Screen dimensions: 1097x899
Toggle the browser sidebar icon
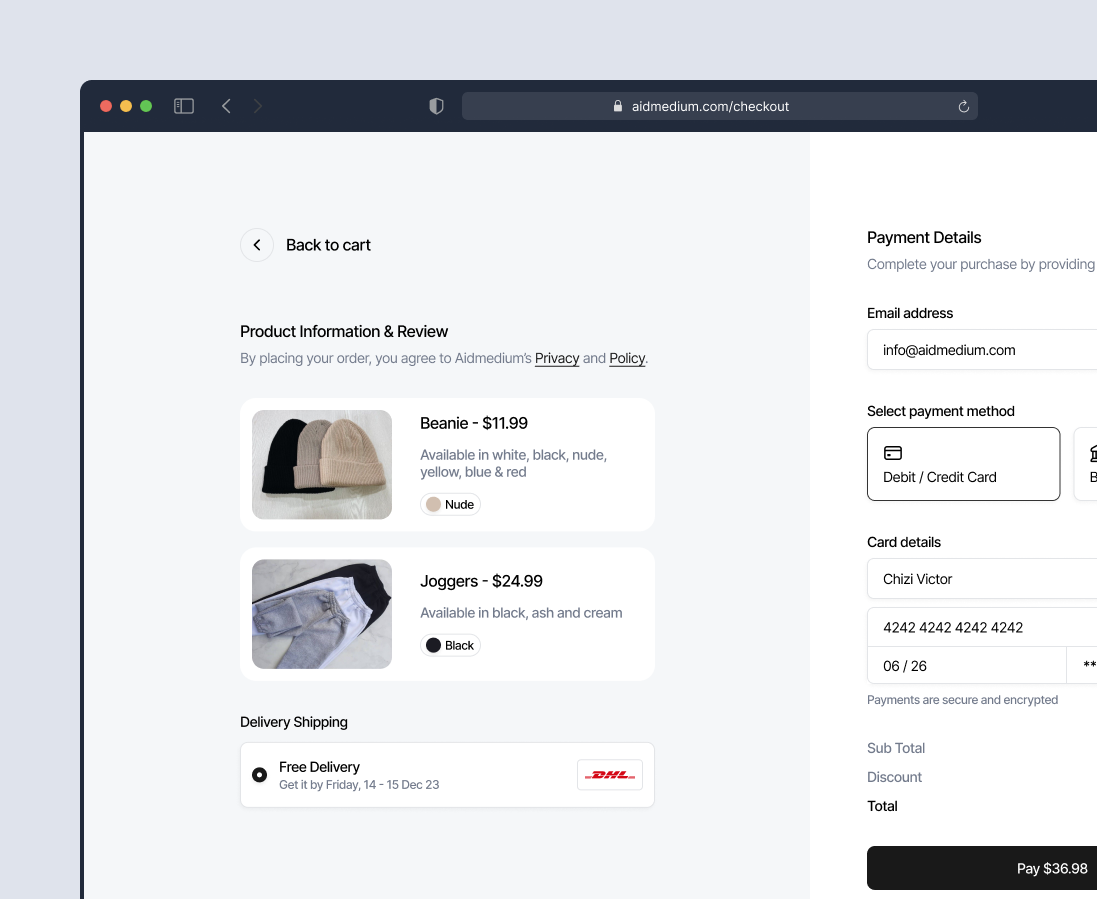(x=184, y=106)
